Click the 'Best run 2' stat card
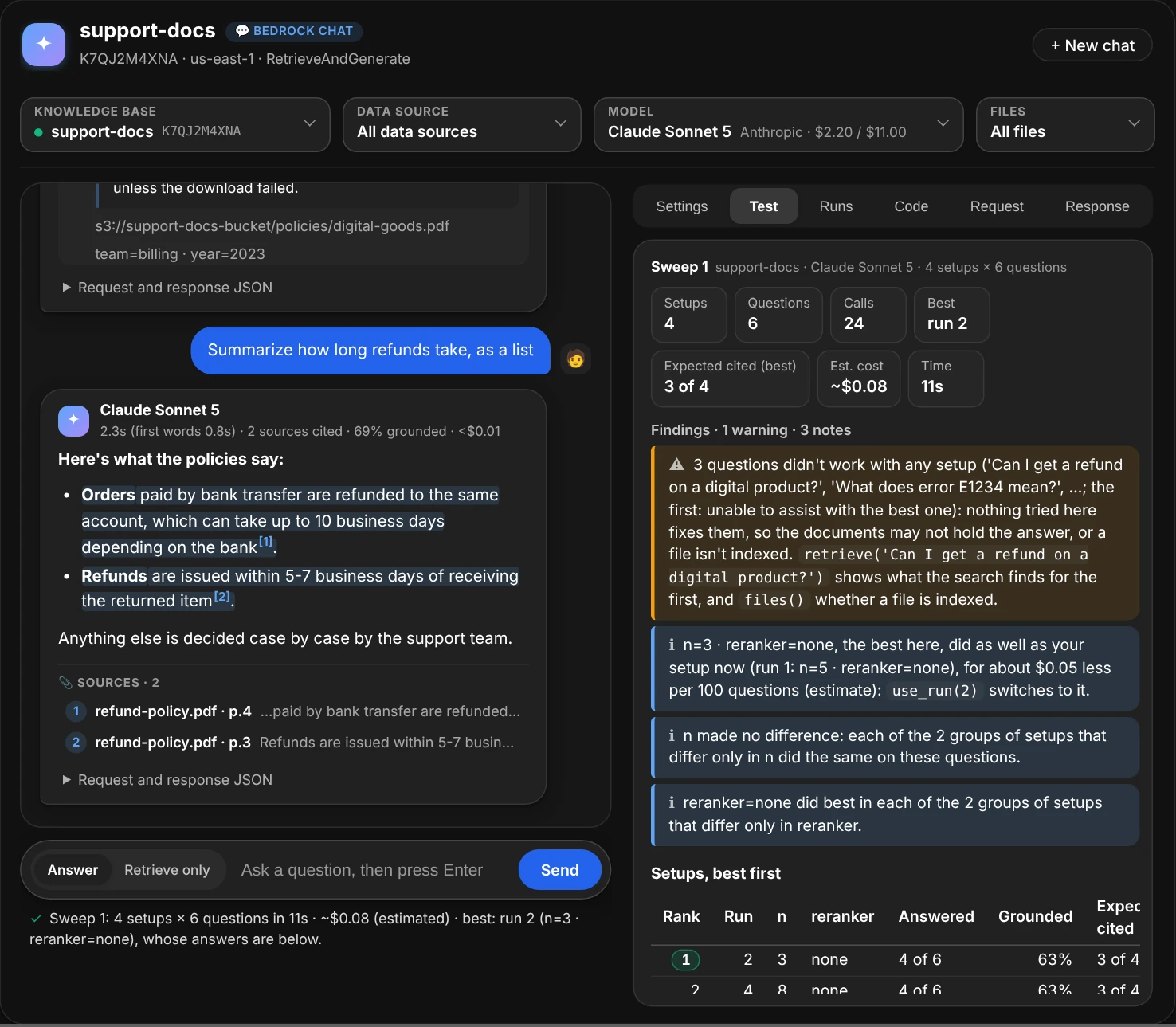This screenshot has width=1176, height=1027. click(952, 315)
